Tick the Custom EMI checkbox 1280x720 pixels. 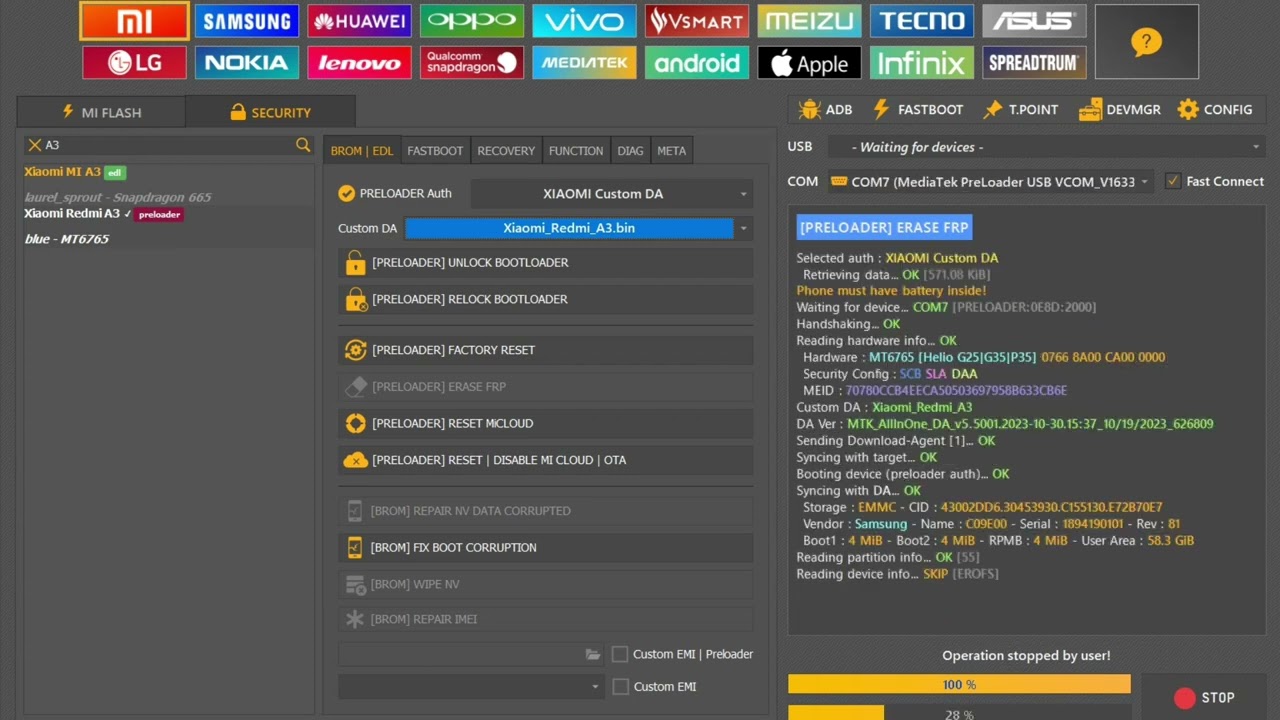point(620,686)
